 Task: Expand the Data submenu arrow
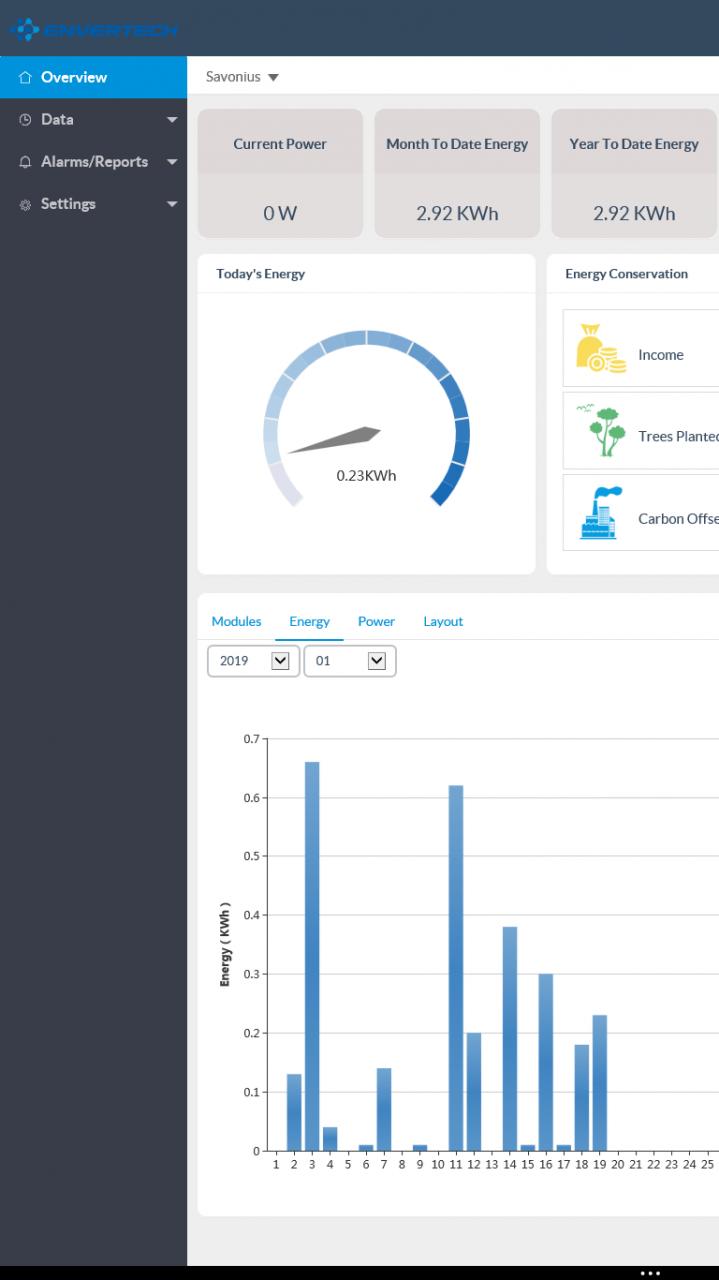[172, 120]
